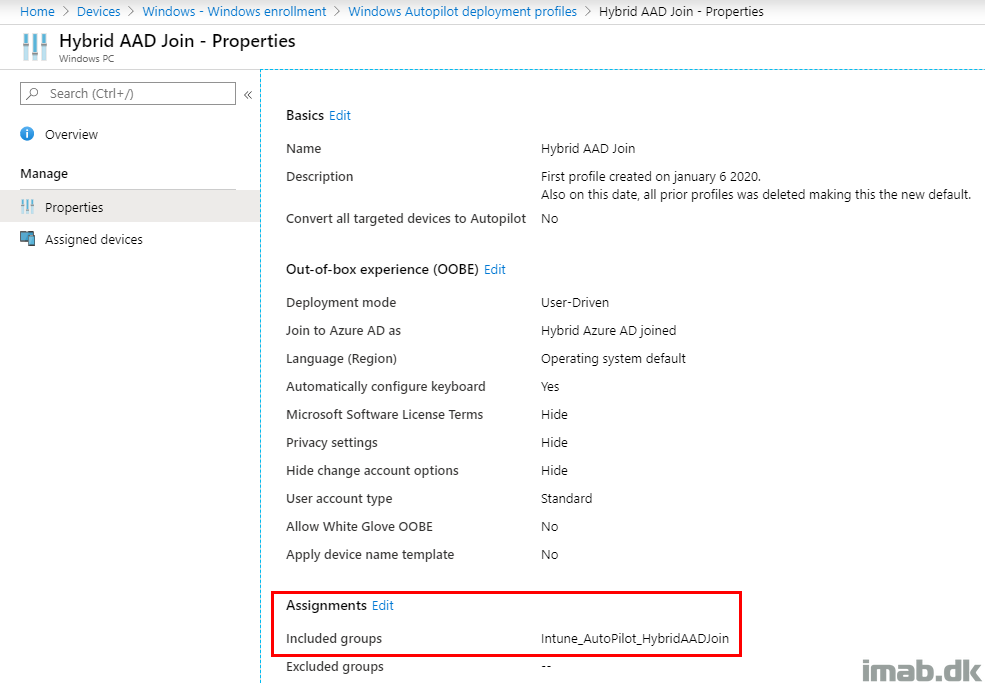Viewport: 985px width, 683px height.
Task: Click the Microsoft Software License Terms label
Action: point(384,415)
